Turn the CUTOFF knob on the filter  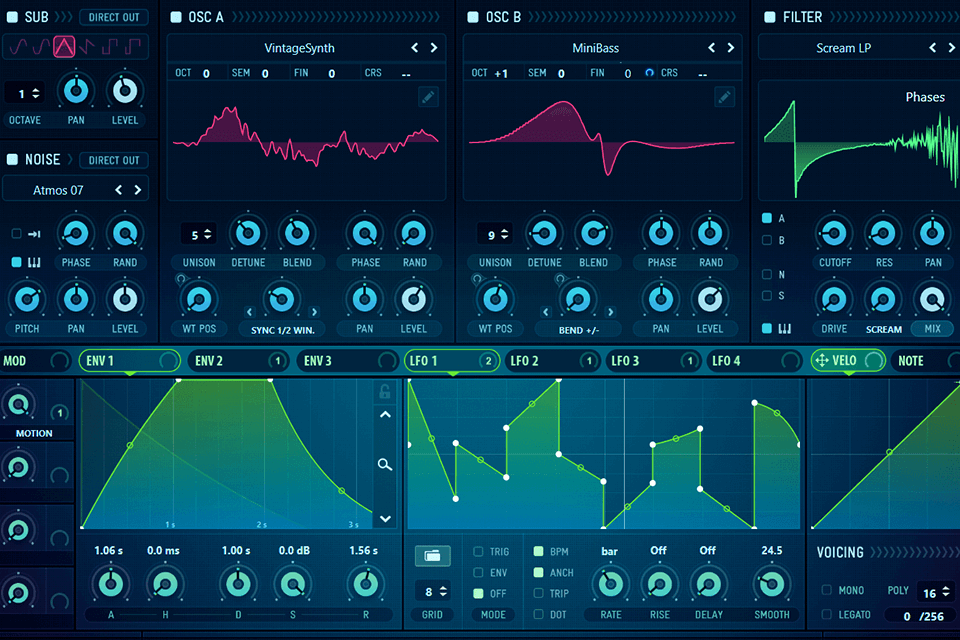tap(834, 233)
